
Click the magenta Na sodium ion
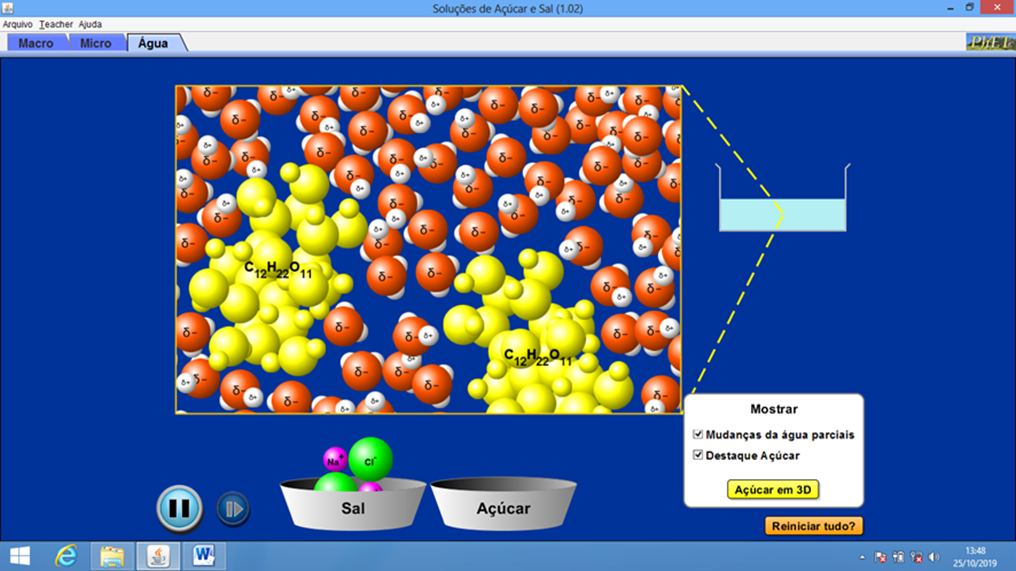[x=335, y=459]
